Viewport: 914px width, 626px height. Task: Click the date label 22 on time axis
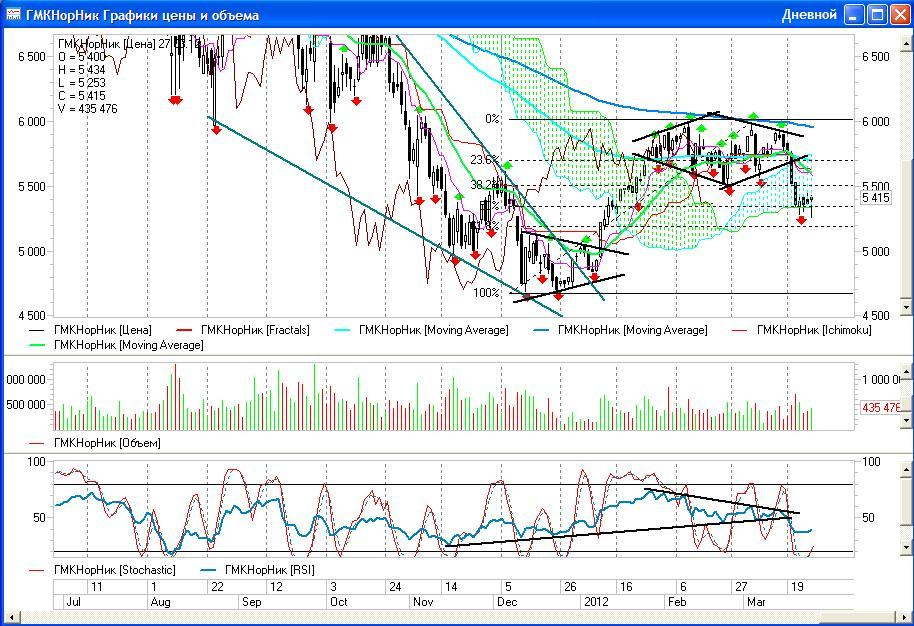(217, 587)
